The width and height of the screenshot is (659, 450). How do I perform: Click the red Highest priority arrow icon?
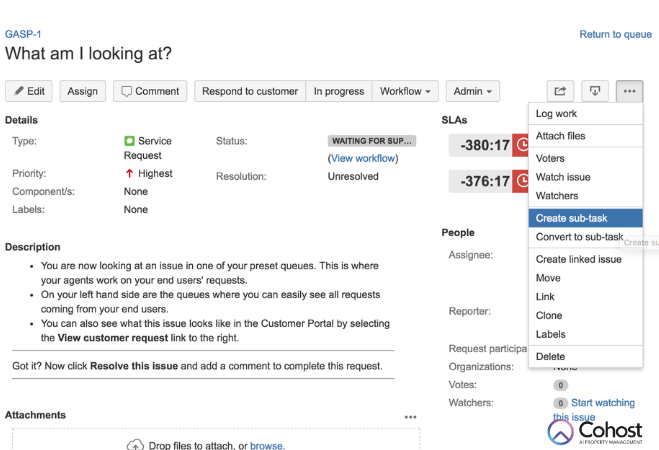pos(129,174)
